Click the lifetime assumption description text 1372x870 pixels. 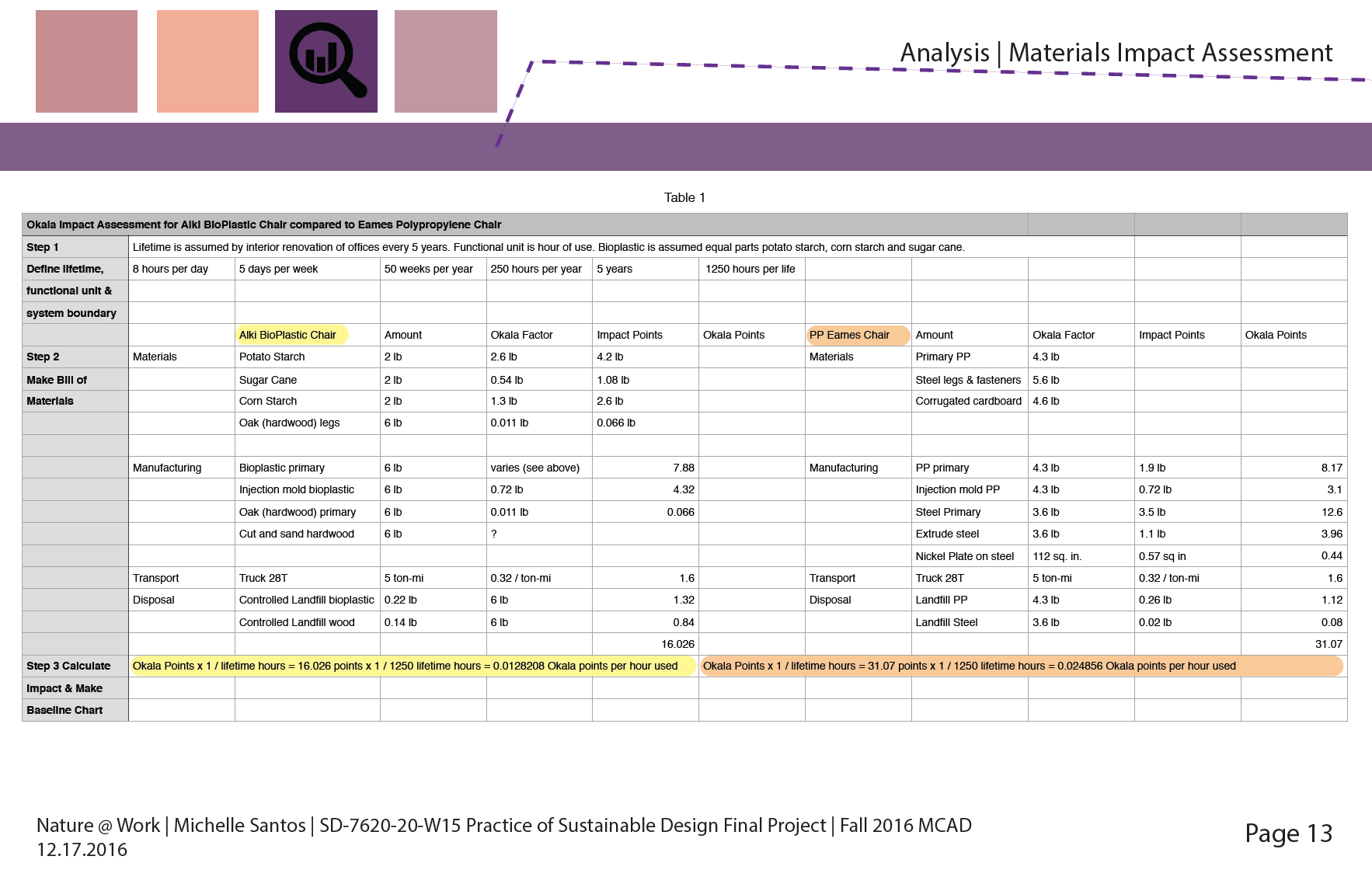[548, 247]
